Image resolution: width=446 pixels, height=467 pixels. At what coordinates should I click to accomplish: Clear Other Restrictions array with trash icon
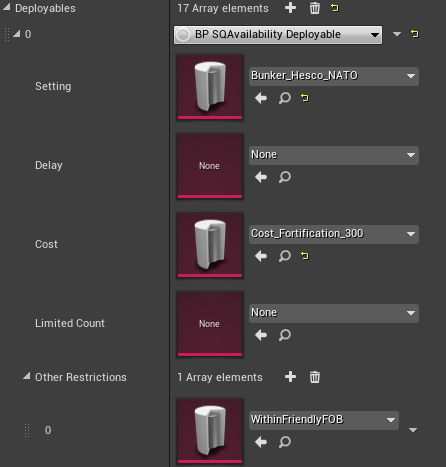click(x=314, y=377)
